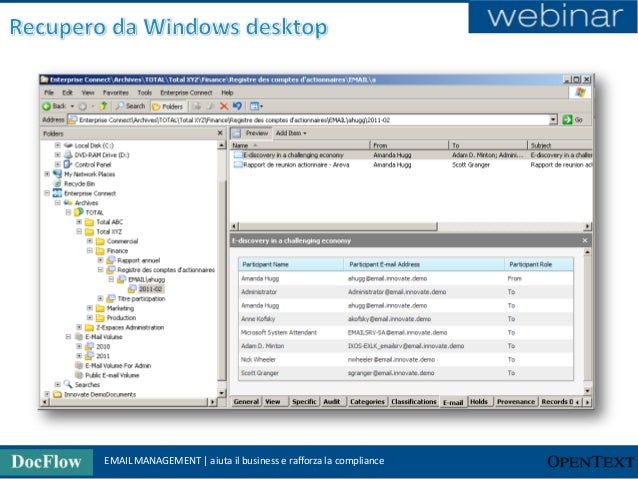Open the Help menu

coord(227,93)
